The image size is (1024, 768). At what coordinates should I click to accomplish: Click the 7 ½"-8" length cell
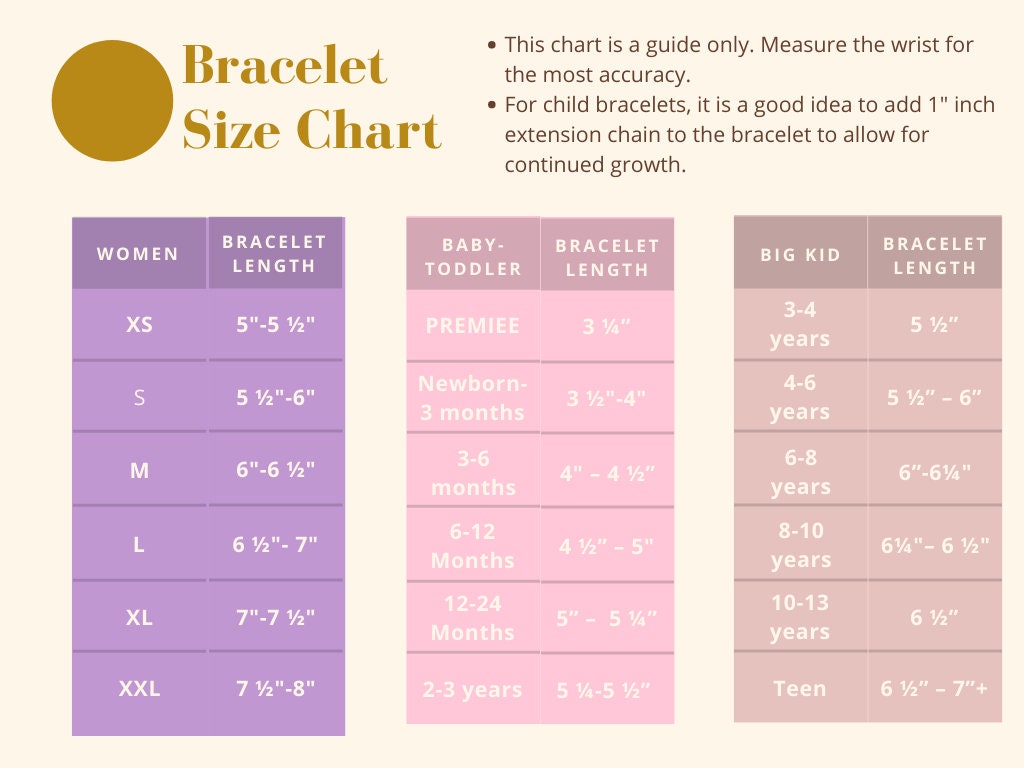coord(276,688)
